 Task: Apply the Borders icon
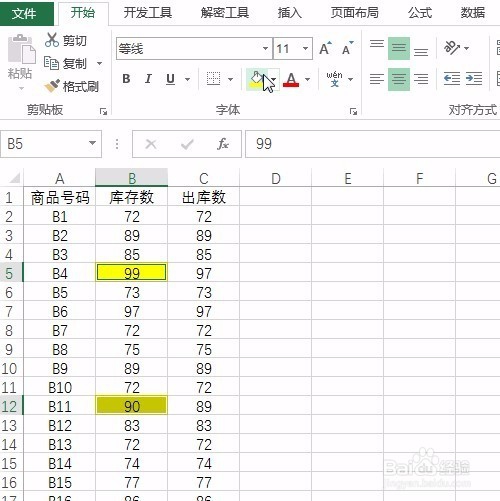click(x=213, y=79)
